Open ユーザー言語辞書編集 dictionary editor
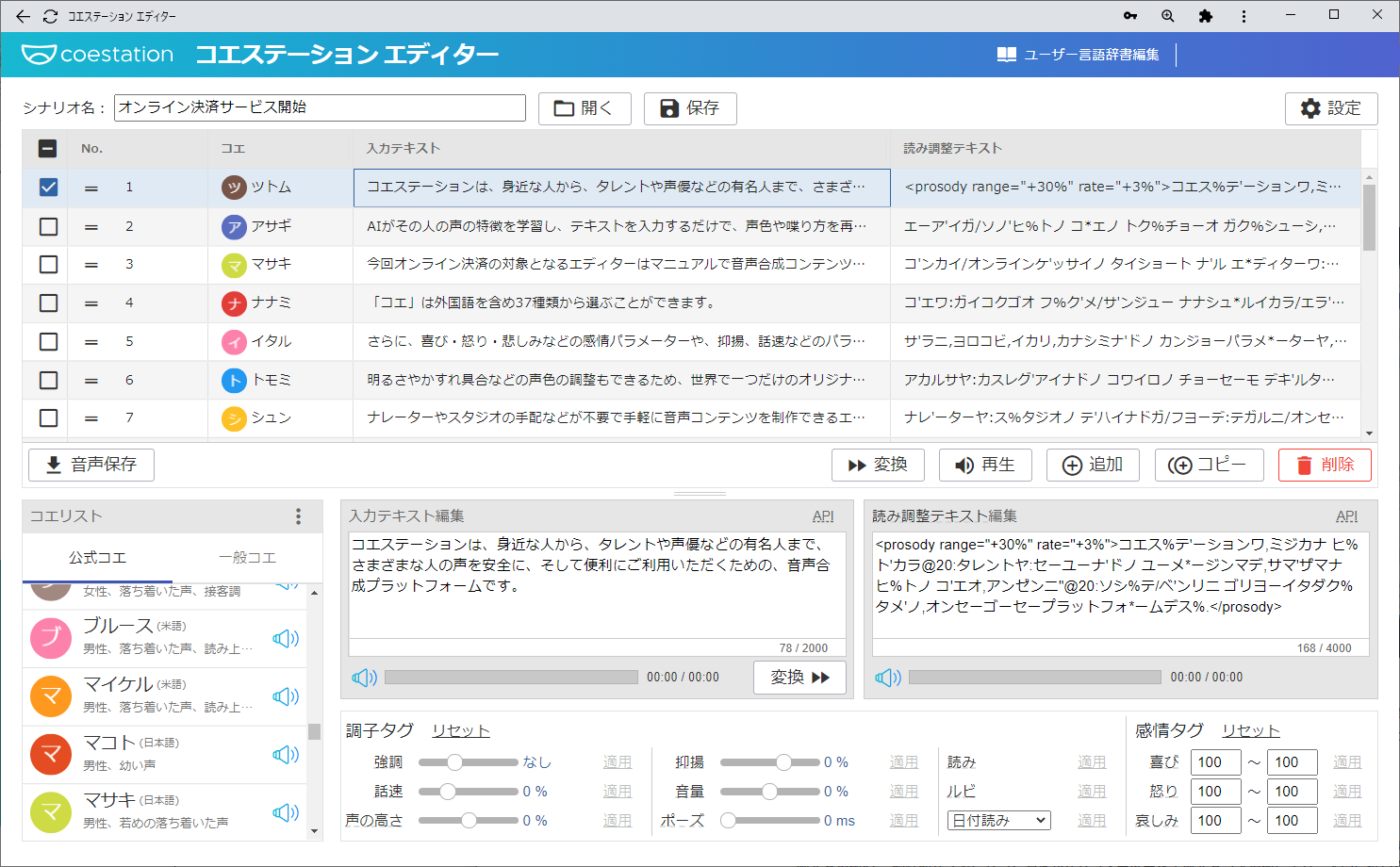This screenshot has width=1400, height=867. [x=1079, y=55]
